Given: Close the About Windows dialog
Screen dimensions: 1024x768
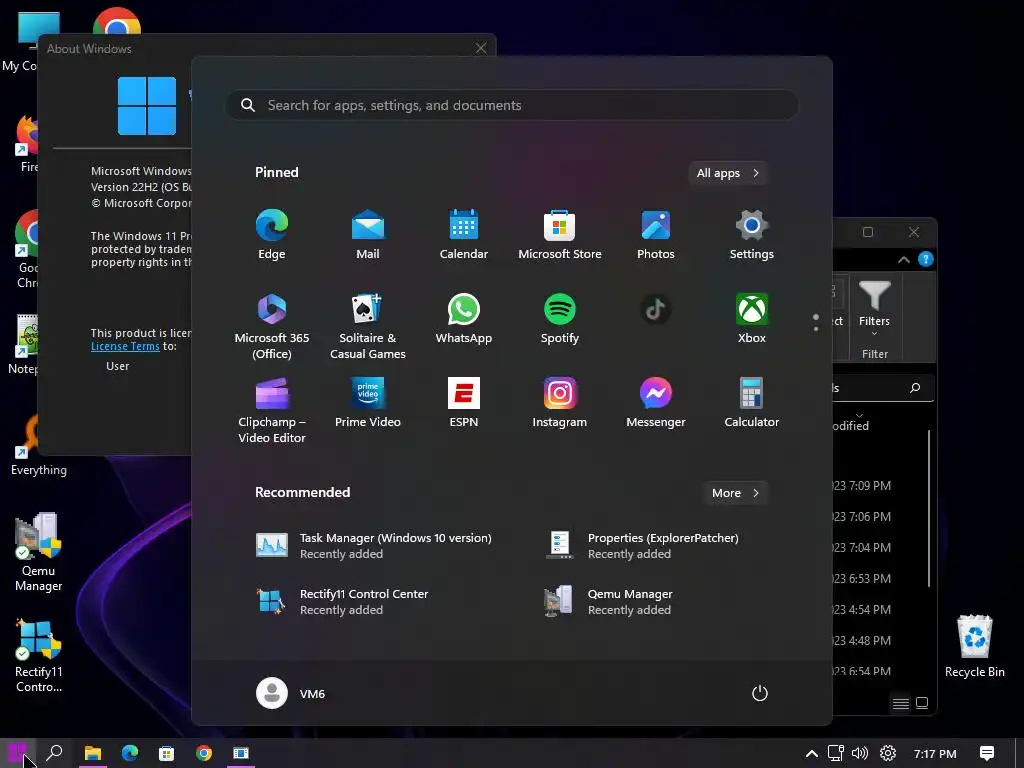Looking at the screenshot, I should click(481, 48).
